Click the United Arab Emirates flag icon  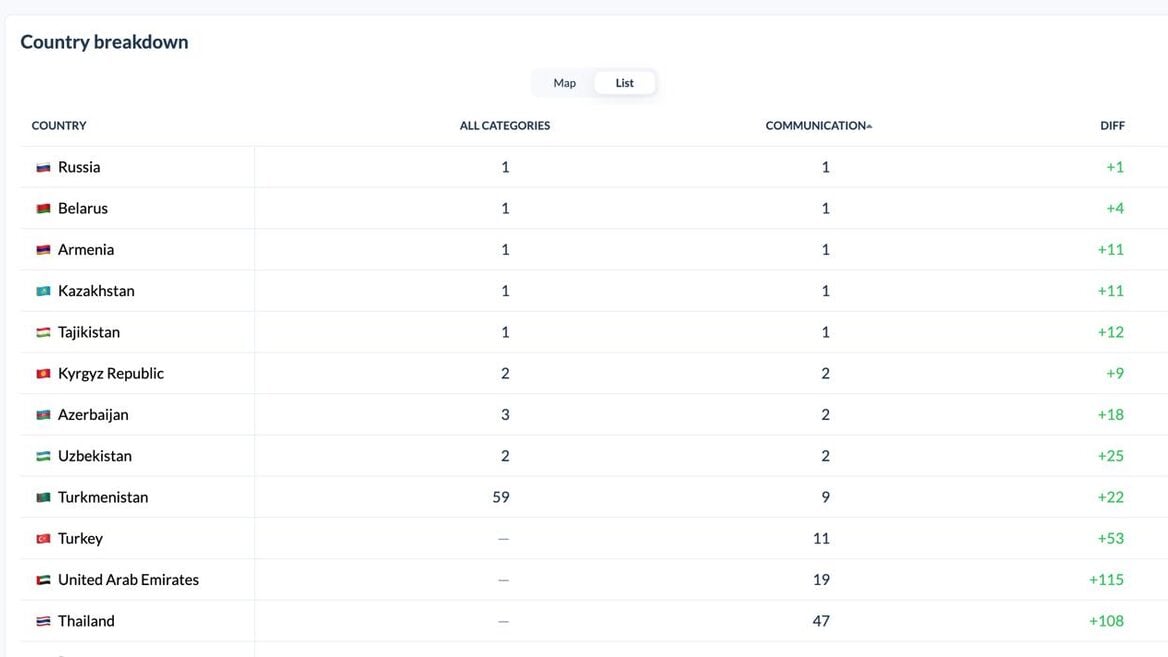[x=43, y=580]
